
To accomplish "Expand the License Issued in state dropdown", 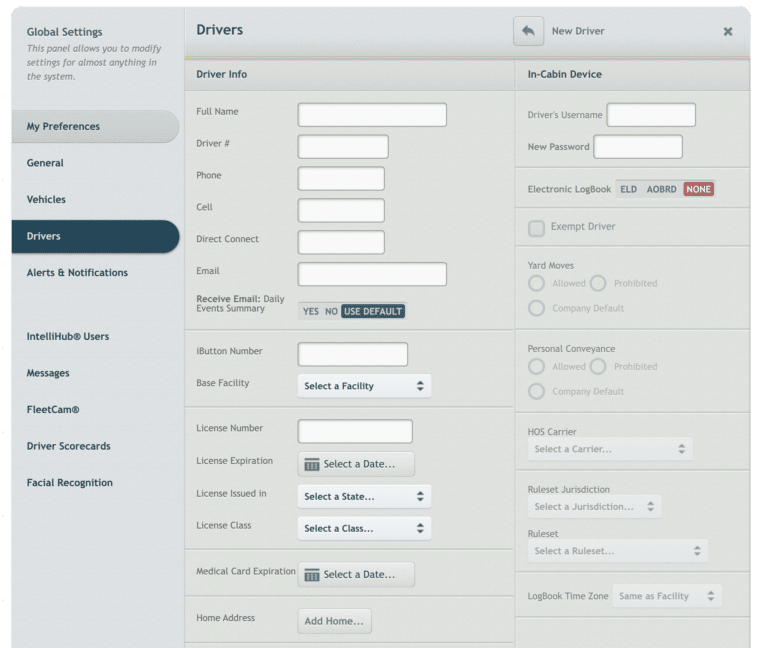I will 364,496.
